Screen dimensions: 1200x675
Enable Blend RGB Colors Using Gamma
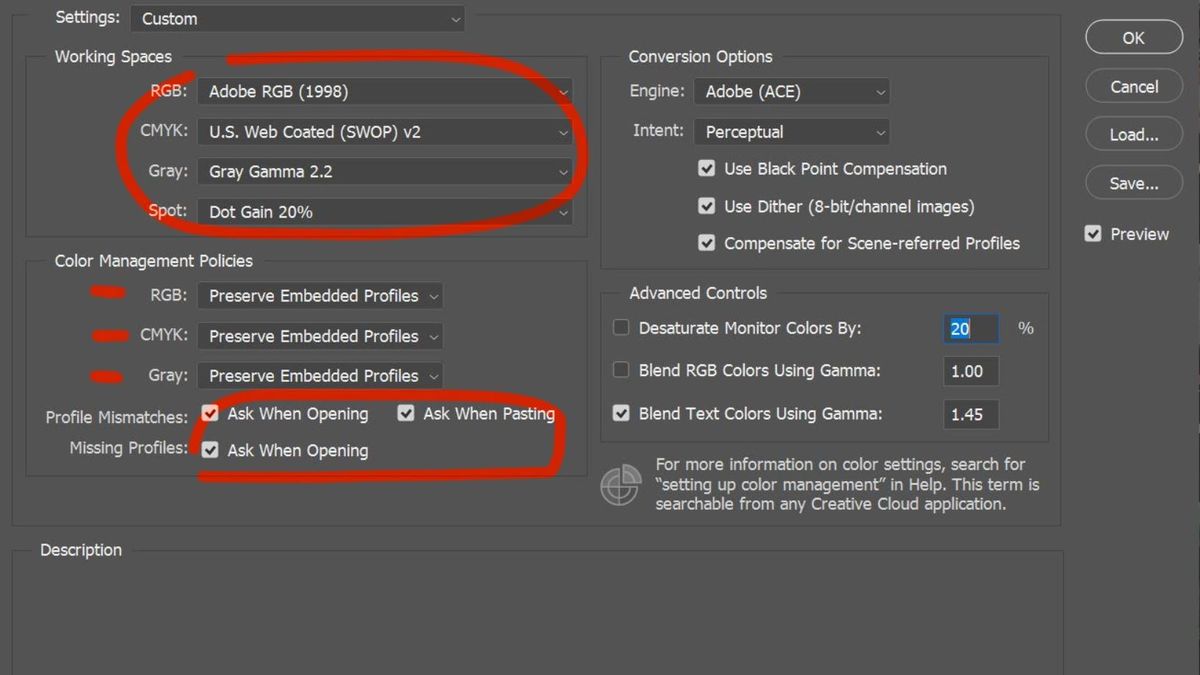click(621, 370)
